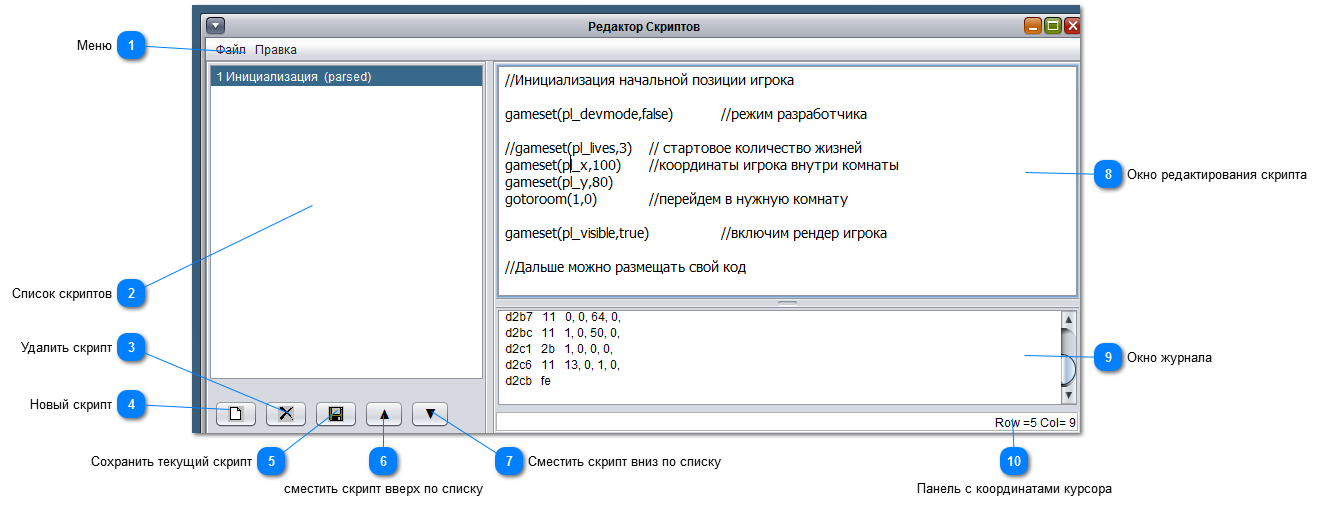Maximize the Редактор Скриптов window
The width and height of the screenshot is (1323, 512).
pyautogui.click(x=1053, y=26)
